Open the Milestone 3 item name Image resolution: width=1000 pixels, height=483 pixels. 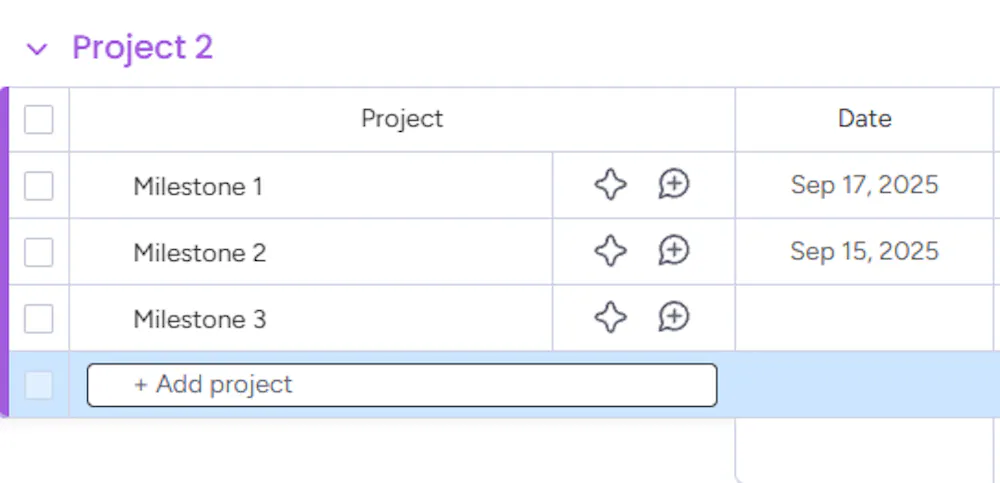tap(200, 320)
